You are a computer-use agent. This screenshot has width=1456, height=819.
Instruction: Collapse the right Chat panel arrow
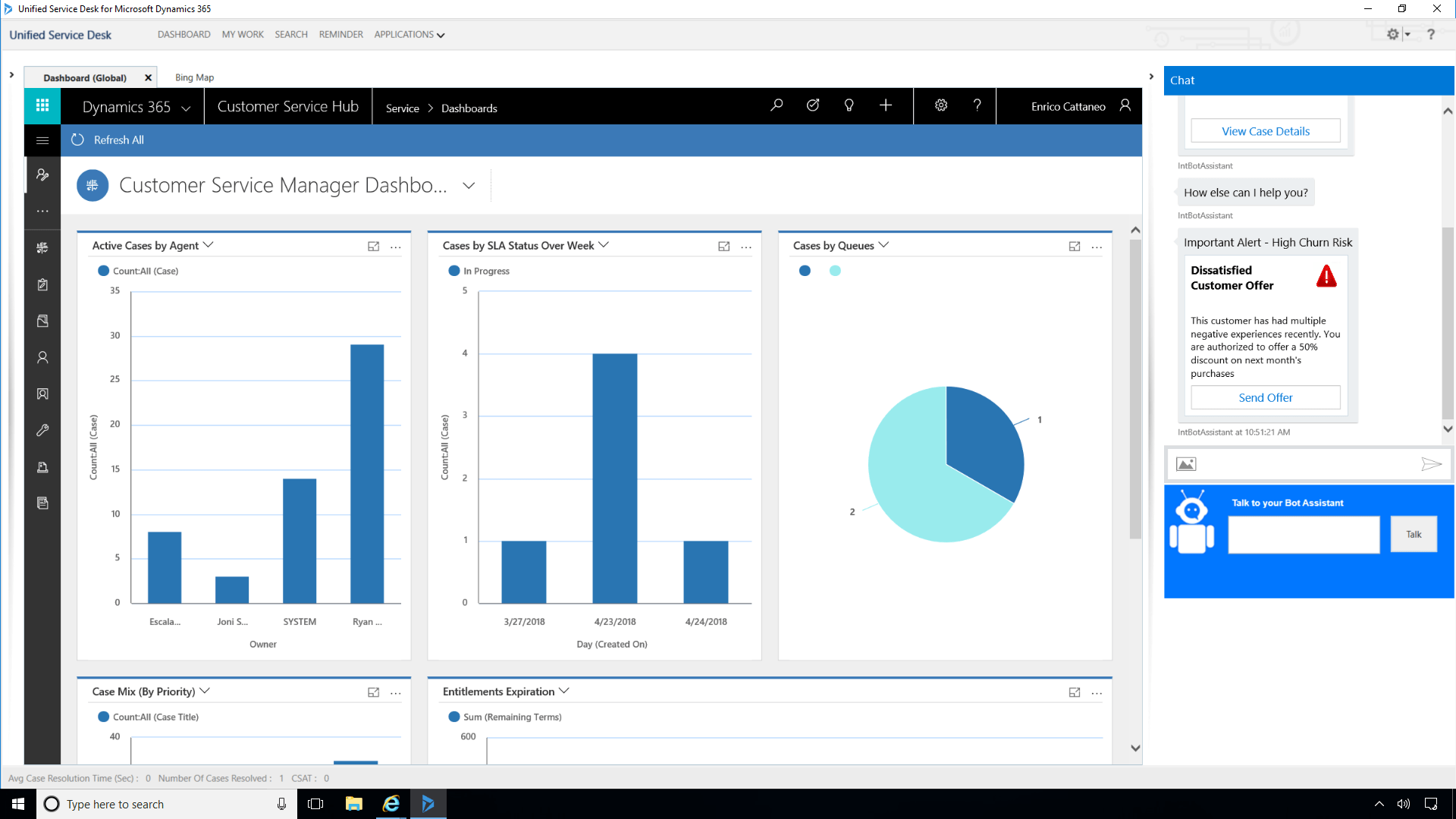(1151, 77)
